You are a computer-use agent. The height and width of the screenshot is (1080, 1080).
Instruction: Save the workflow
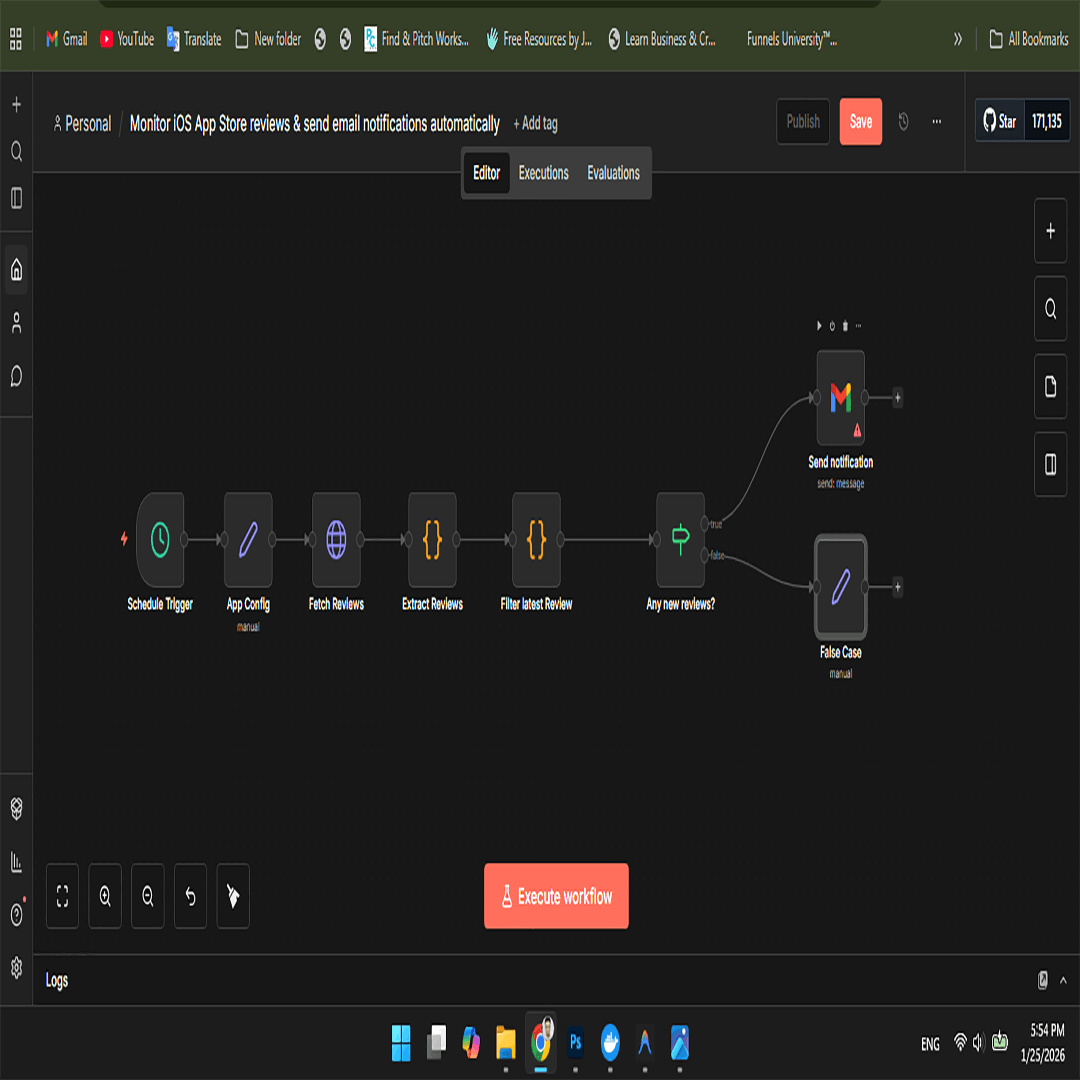pyautogui.click(x=860, y=121)
